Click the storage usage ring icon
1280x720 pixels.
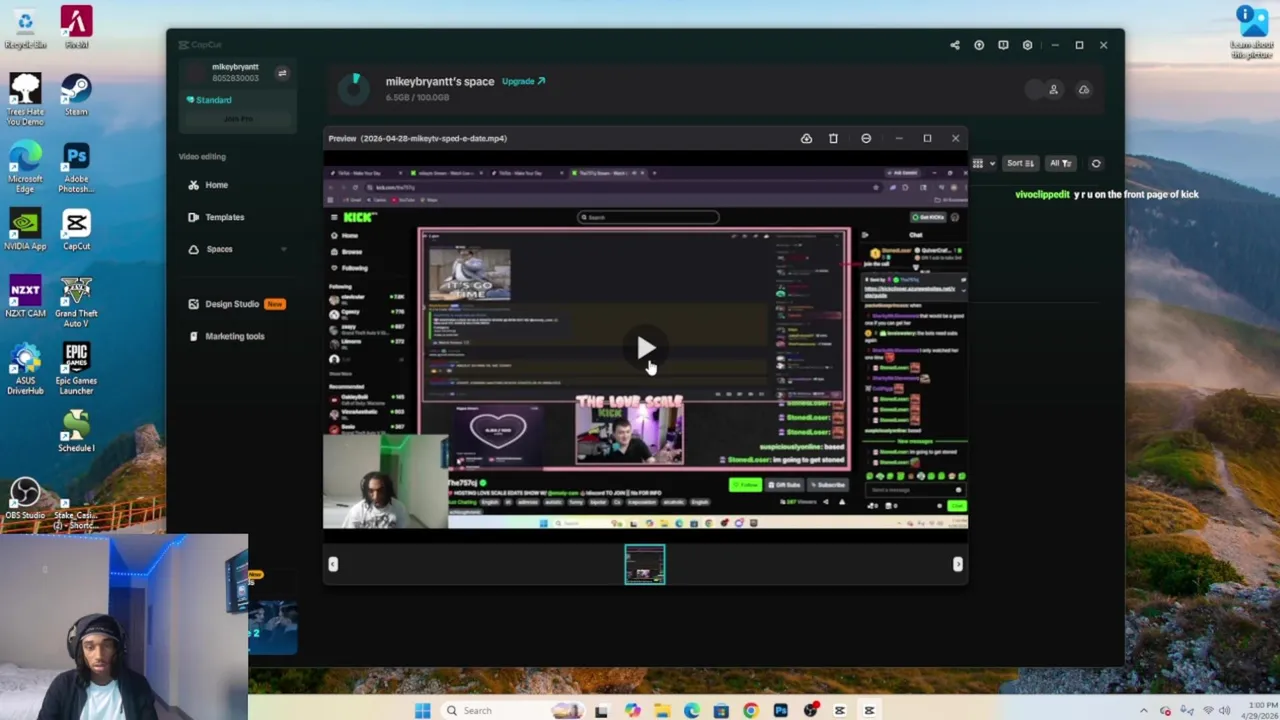coord(353,89)
